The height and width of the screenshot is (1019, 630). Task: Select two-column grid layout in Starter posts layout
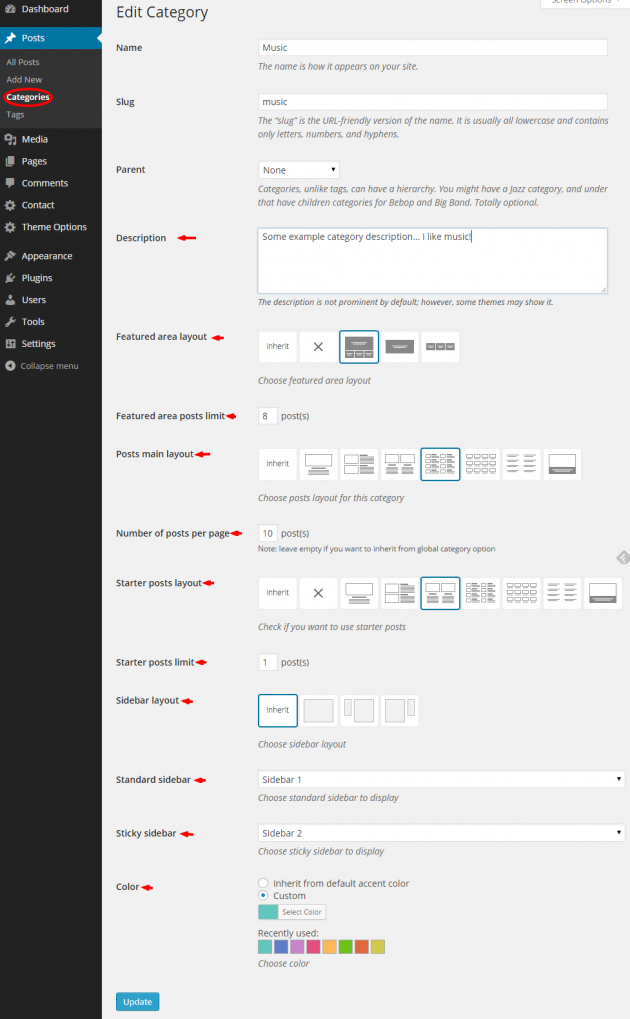pos(440,593)
